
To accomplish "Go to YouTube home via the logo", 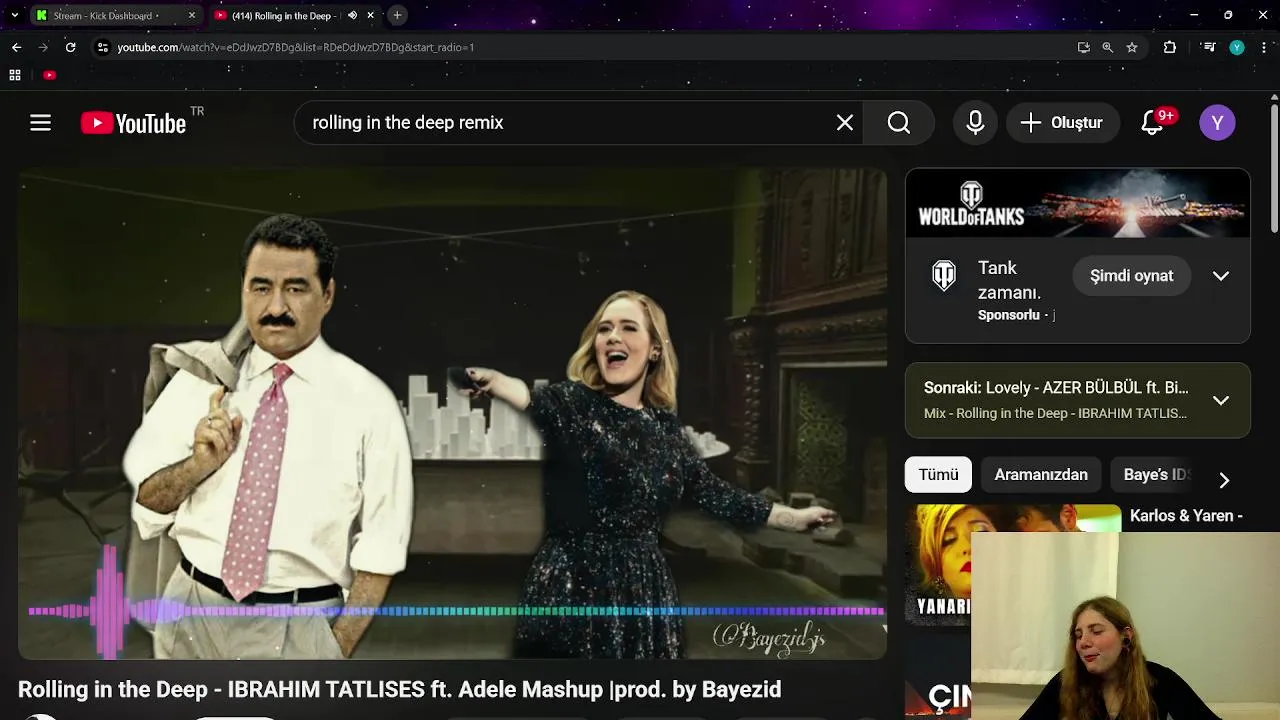I will (x=133, y=123).
